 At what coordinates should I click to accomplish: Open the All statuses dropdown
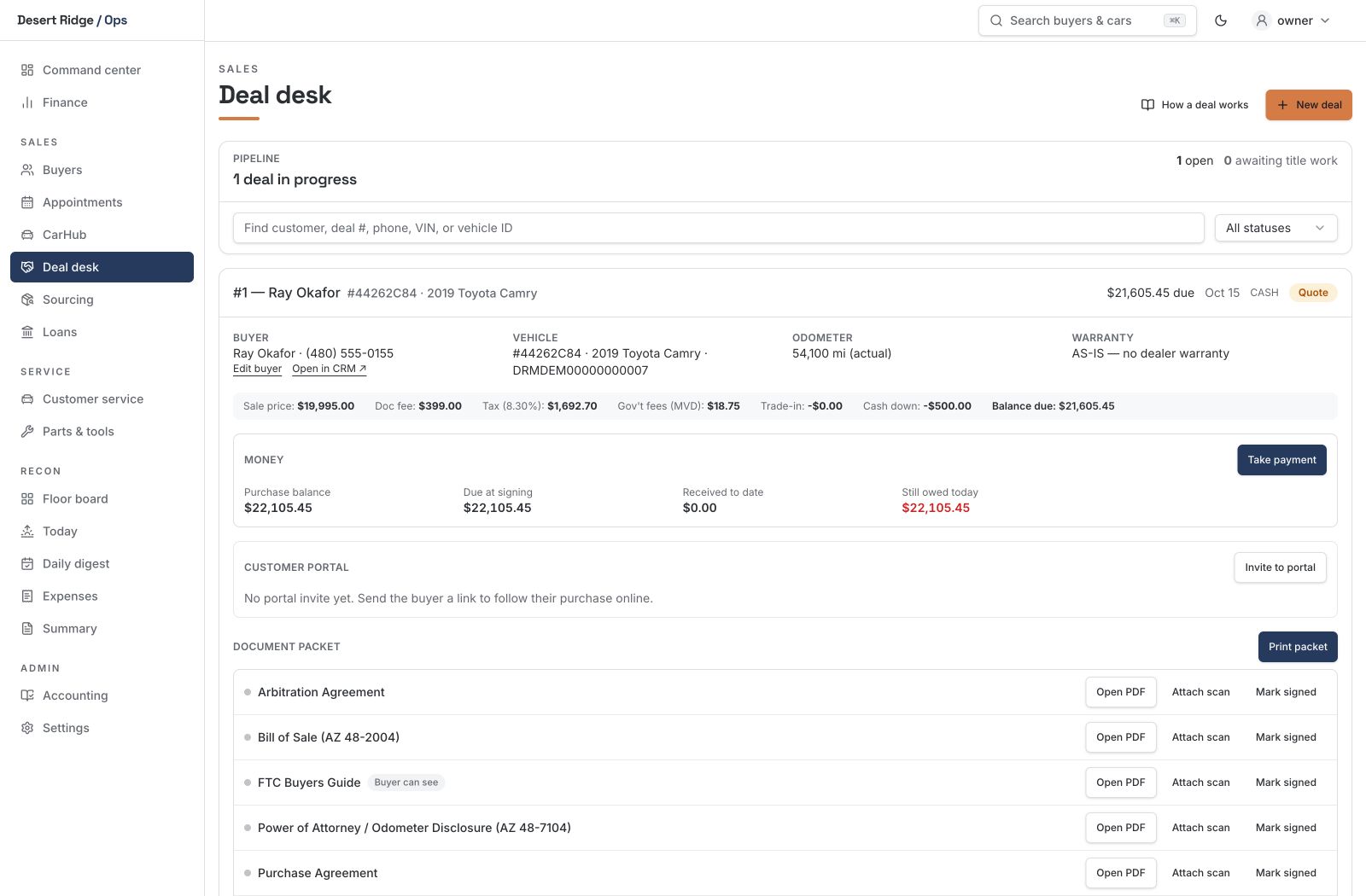(1276, 228)
